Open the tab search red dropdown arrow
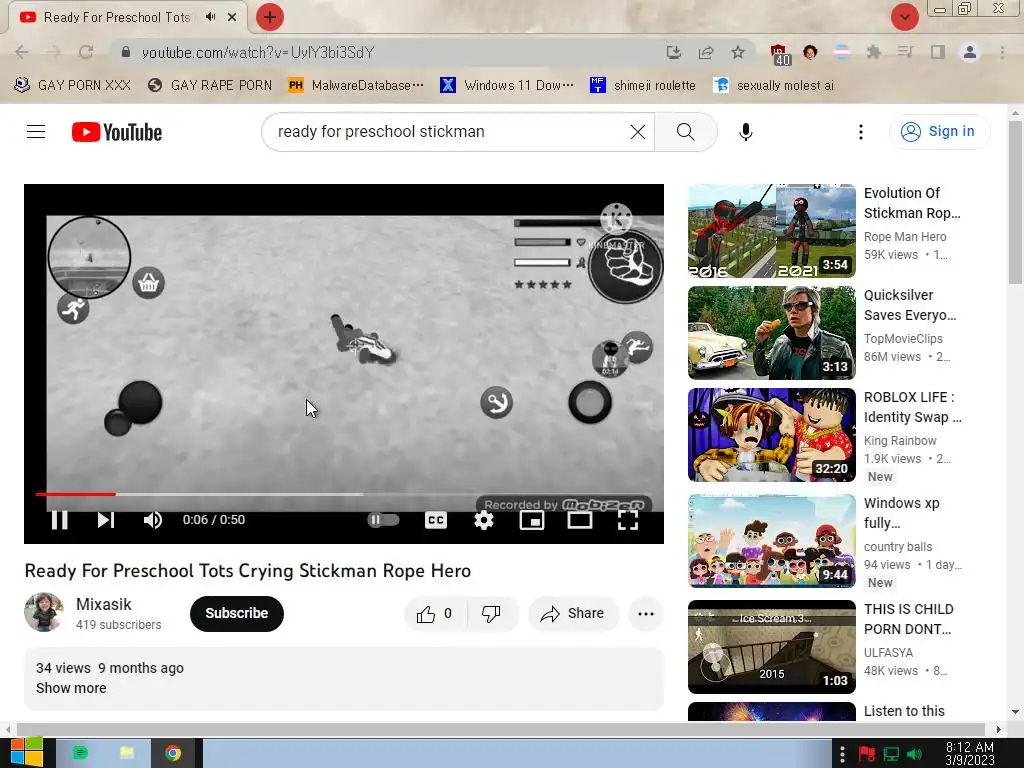 pyautogui.click(x=904, y=17)
